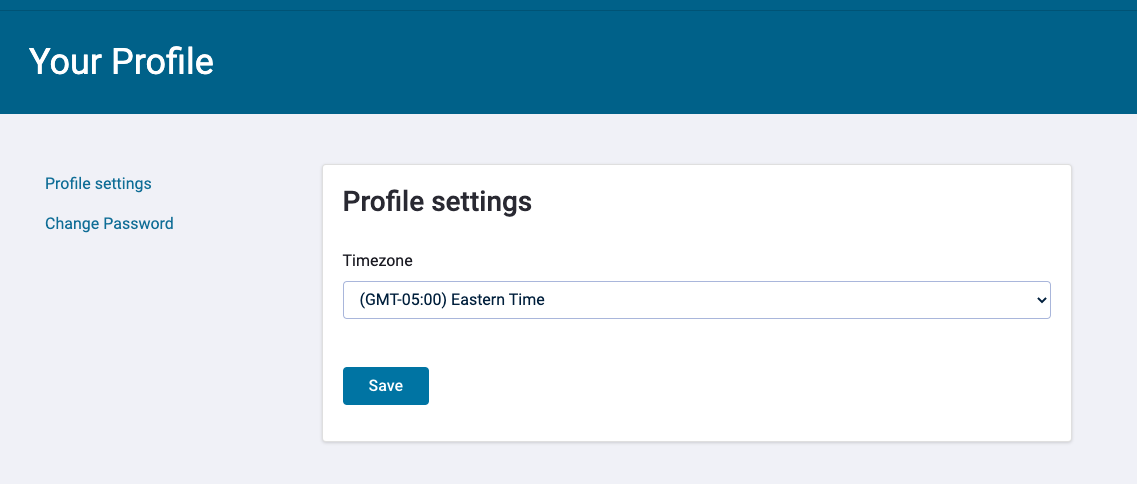Select the (GMT-05:00) Eastern Time value
Viewport: 1137px width, 484px height.
pyautogui.click(x=452, y=300)
